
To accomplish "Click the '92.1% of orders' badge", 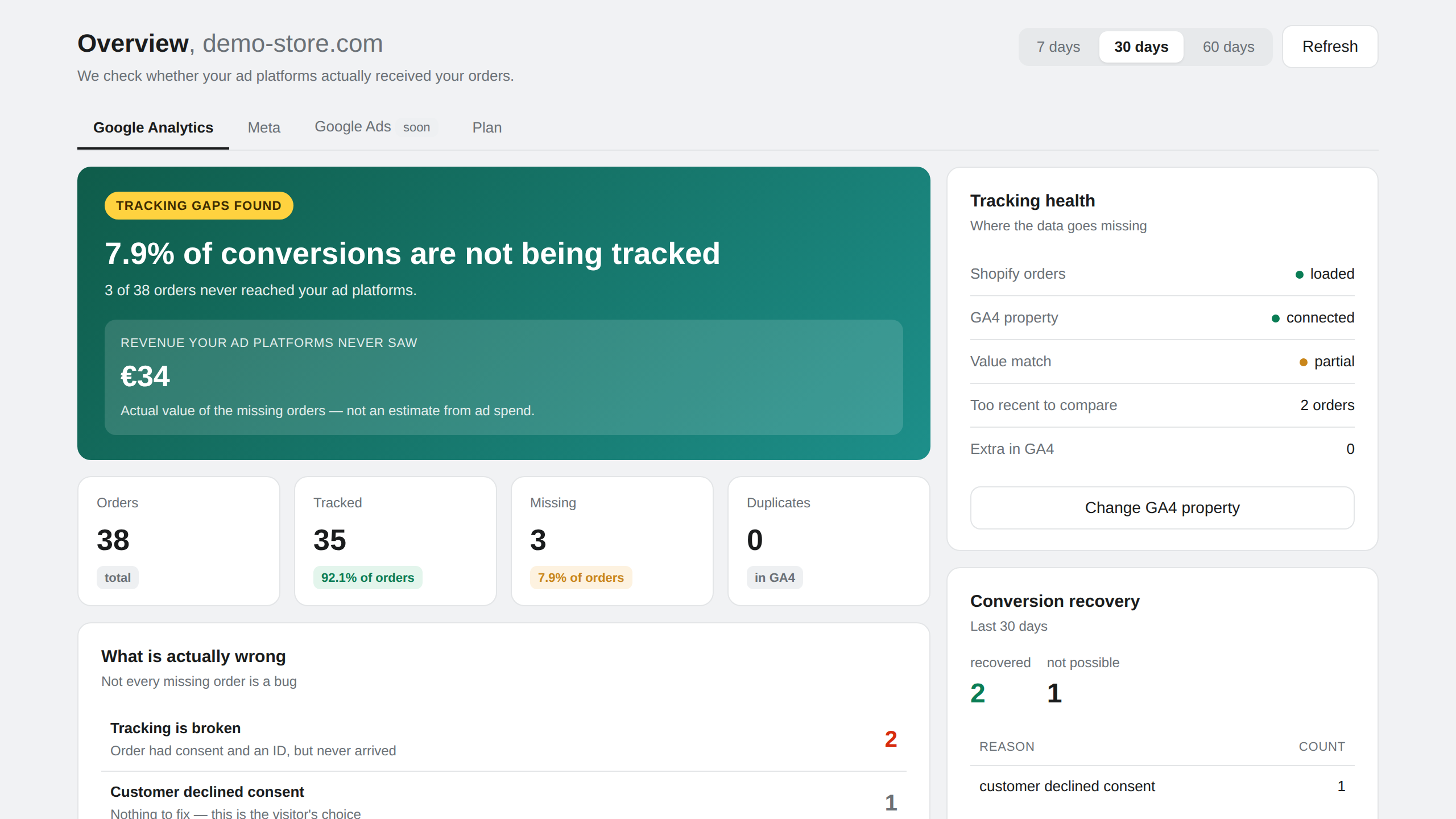I will tap(367, 577).
